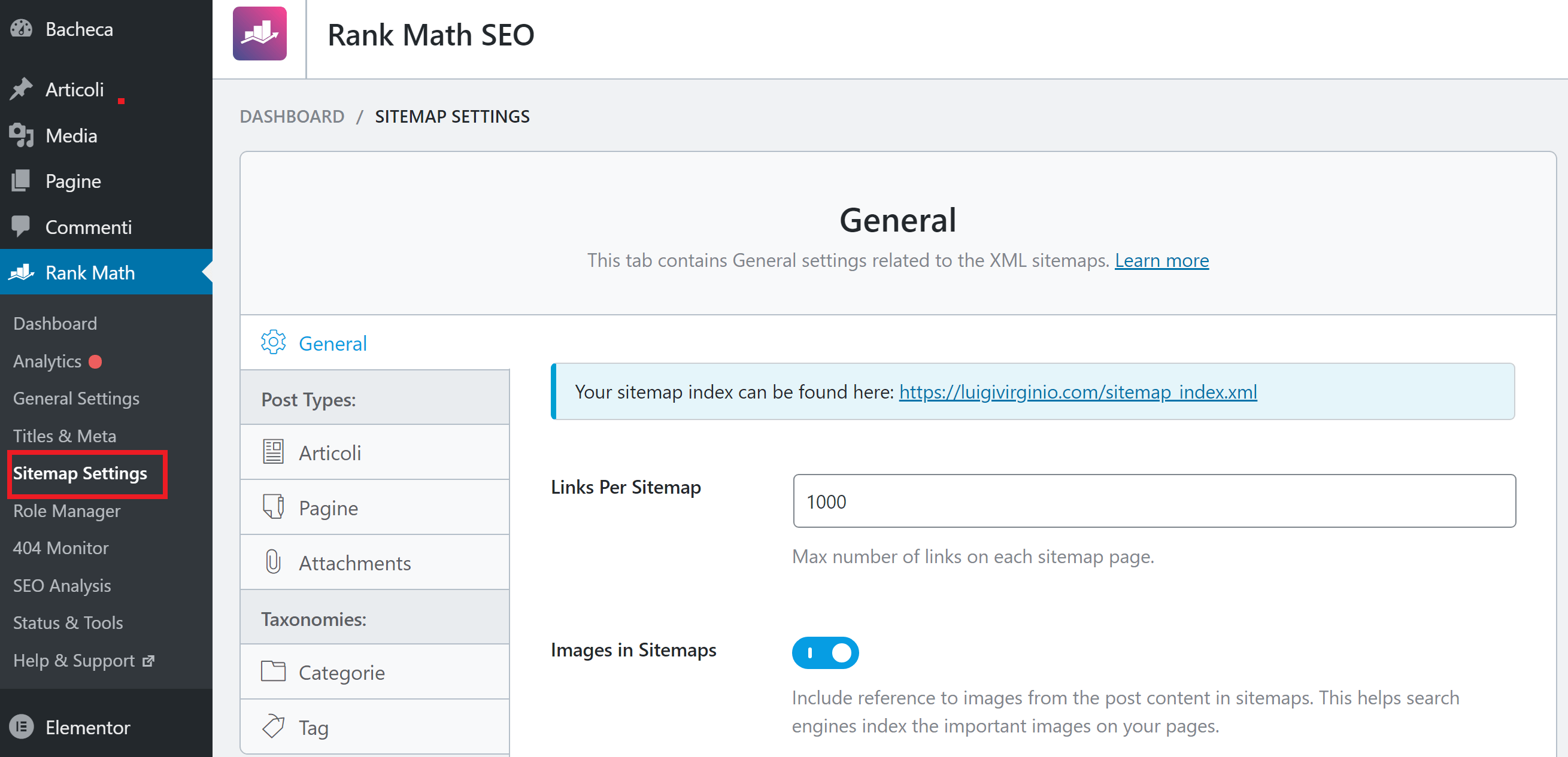Image resolution: width=1568 pixels, height=757 pixels.
Task: Select Sitemap Settings submenu
Action: point(80,473)
